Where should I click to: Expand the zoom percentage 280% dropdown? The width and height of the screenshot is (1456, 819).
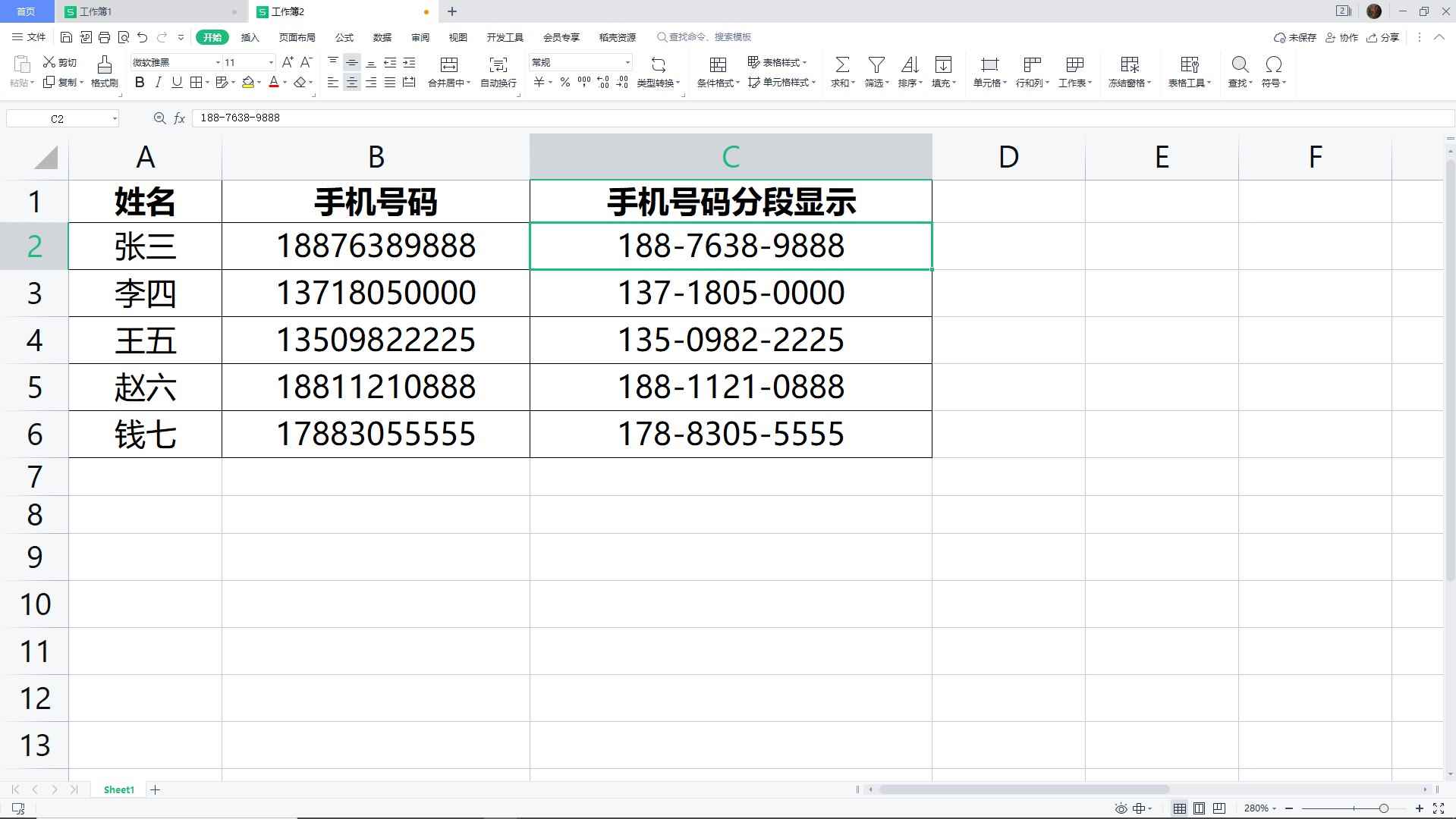click(1260, 808)
